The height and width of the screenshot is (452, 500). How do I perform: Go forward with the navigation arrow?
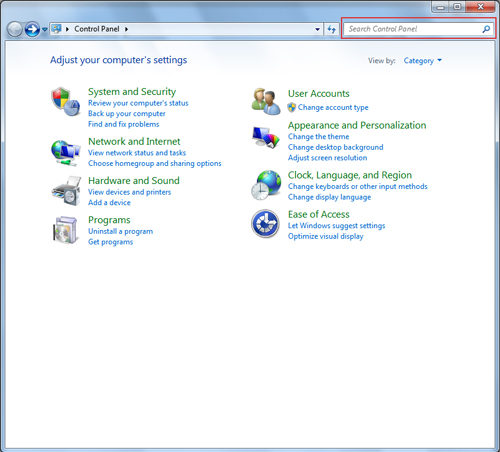tap(32, 29)
